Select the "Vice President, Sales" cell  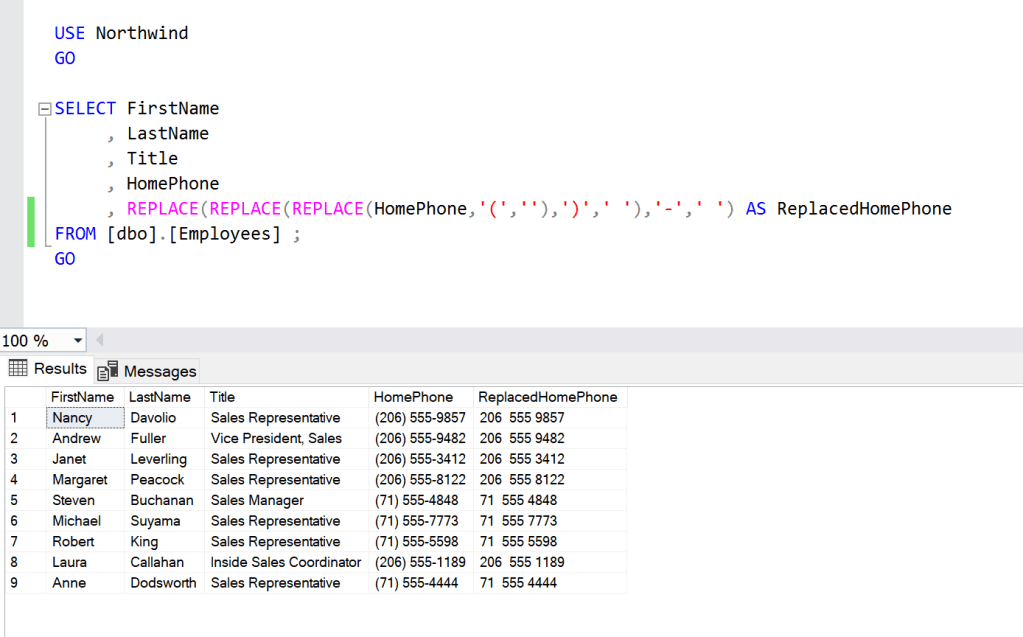(x=276, y=438)
